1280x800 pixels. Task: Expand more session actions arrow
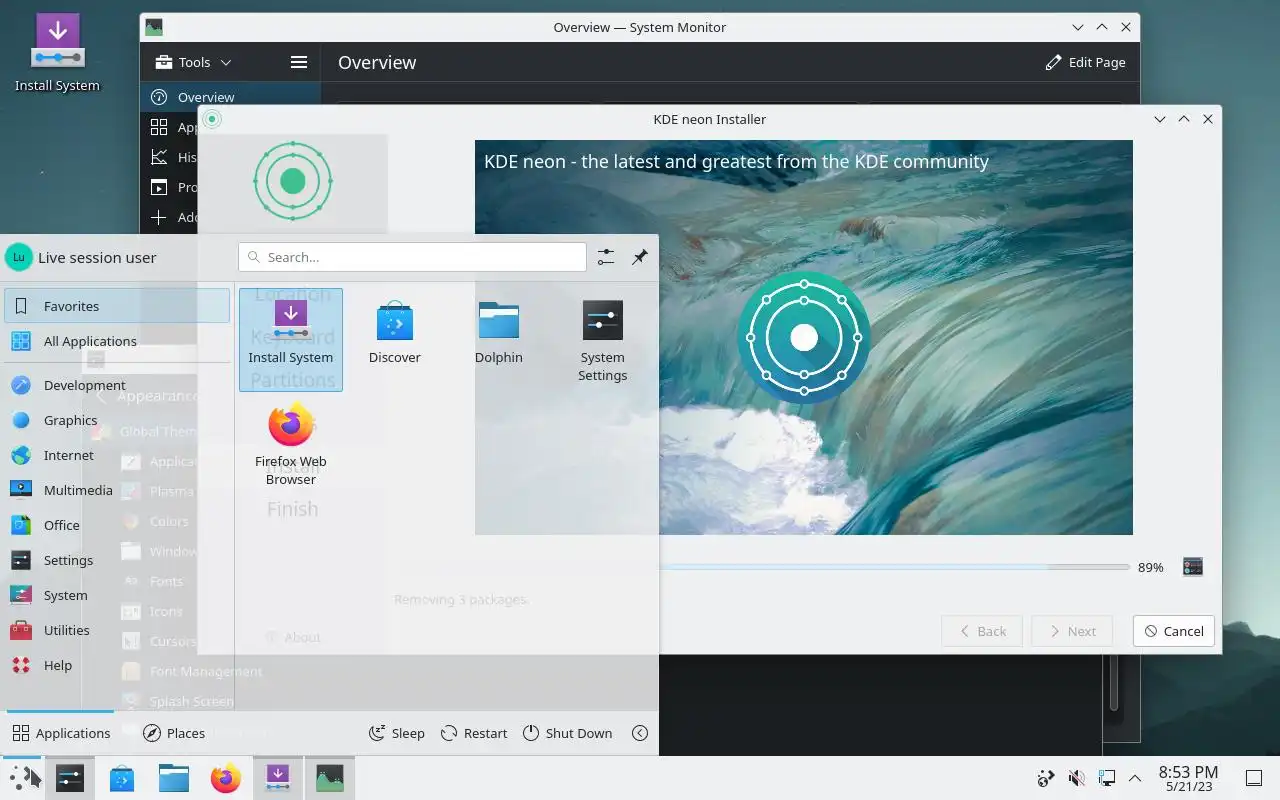click(640, 733)
